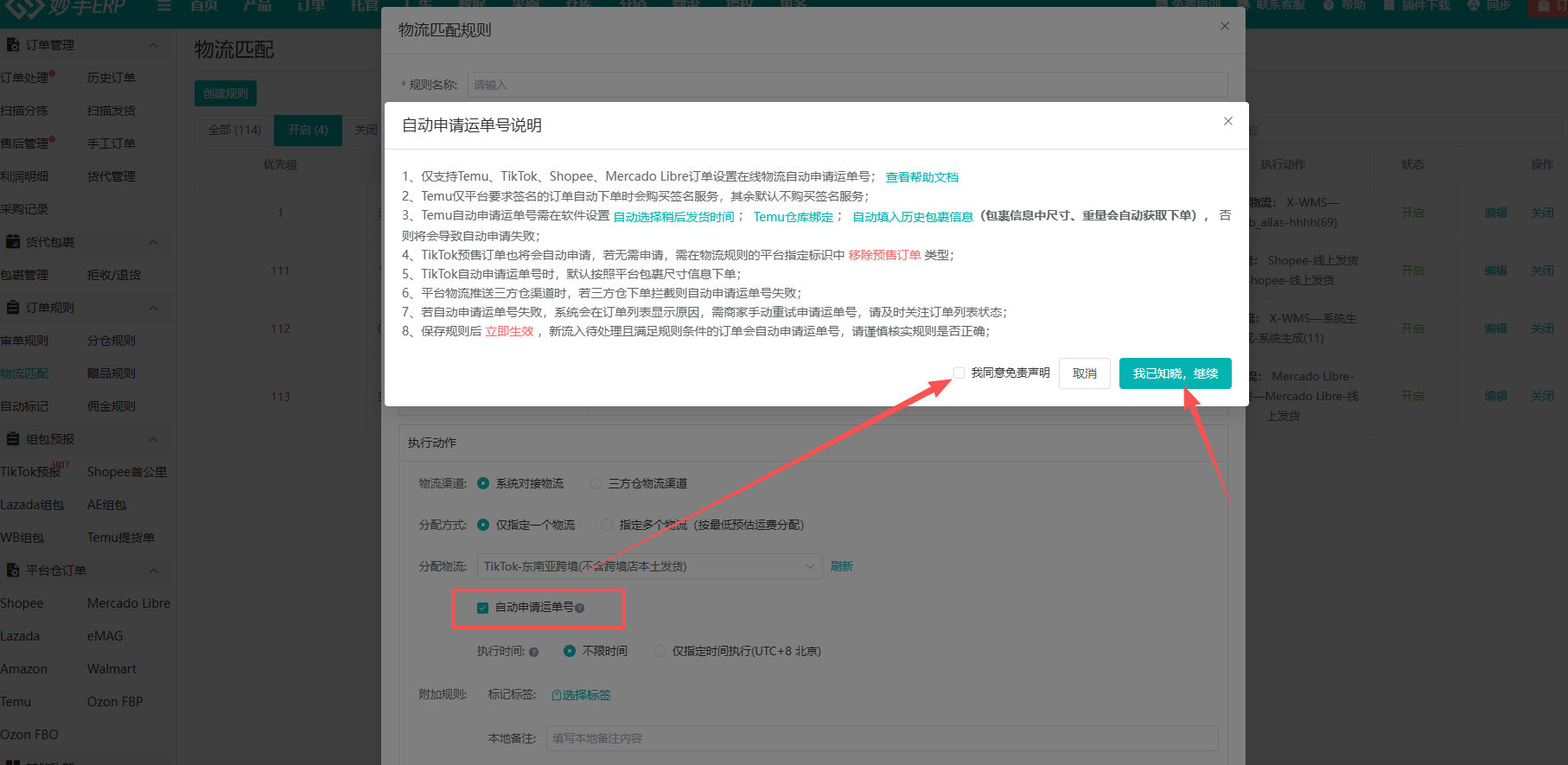Viewport: 1568px width, 765px height.
Task: Click the 订单管理 clipboard icon in sidebar
Action: point(13,44)
